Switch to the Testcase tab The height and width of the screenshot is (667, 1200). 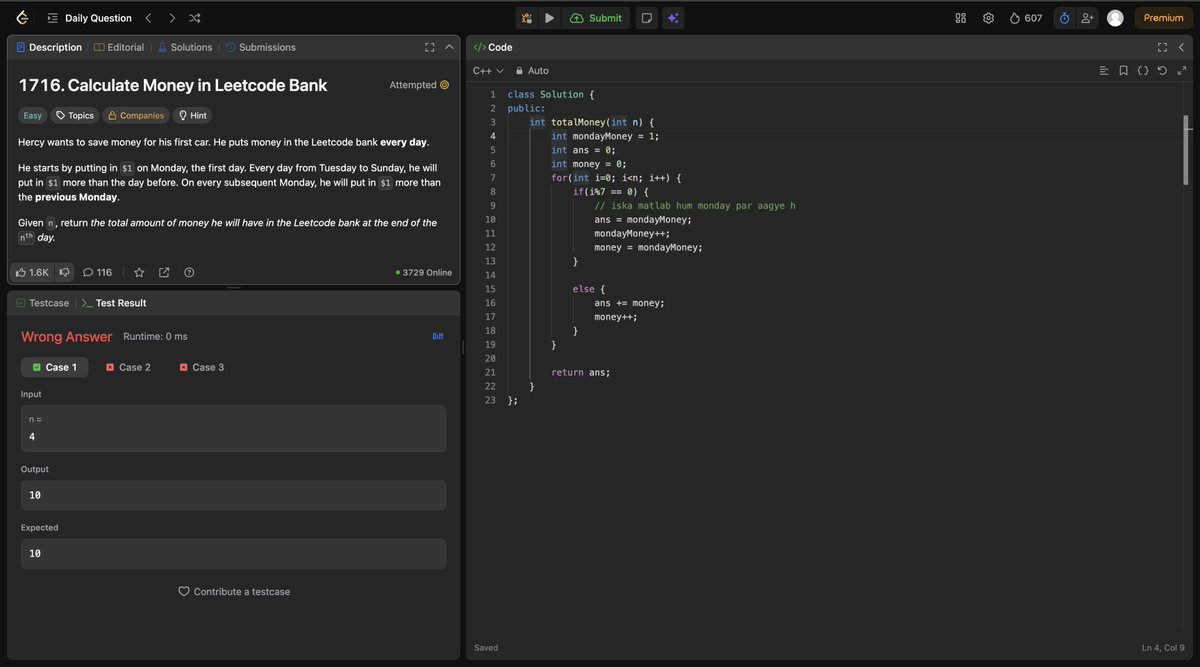pyautogui.click(x=42, y=303)
